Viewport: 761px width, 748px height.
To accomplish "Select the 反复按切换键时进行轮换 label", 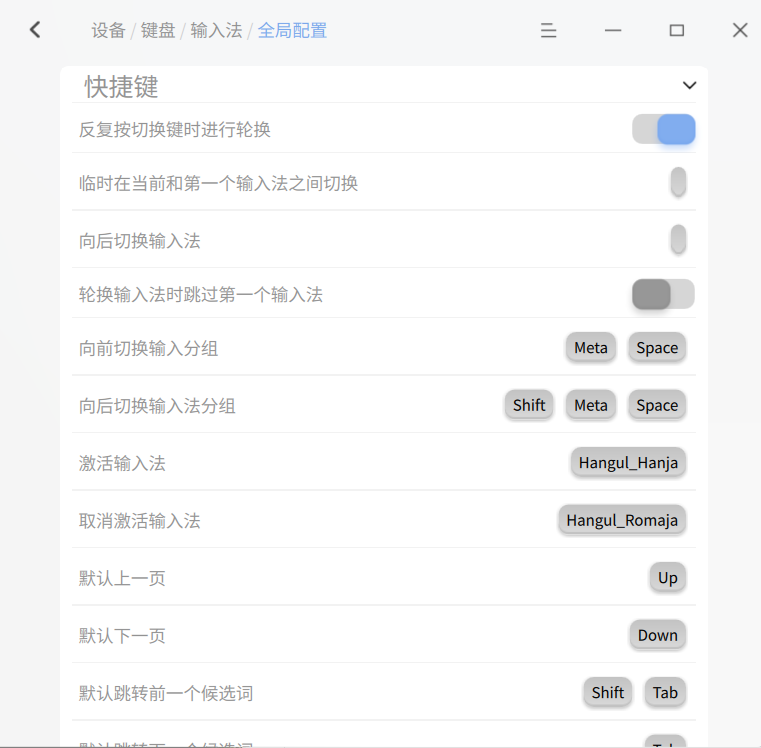I will tap(175, 130).
